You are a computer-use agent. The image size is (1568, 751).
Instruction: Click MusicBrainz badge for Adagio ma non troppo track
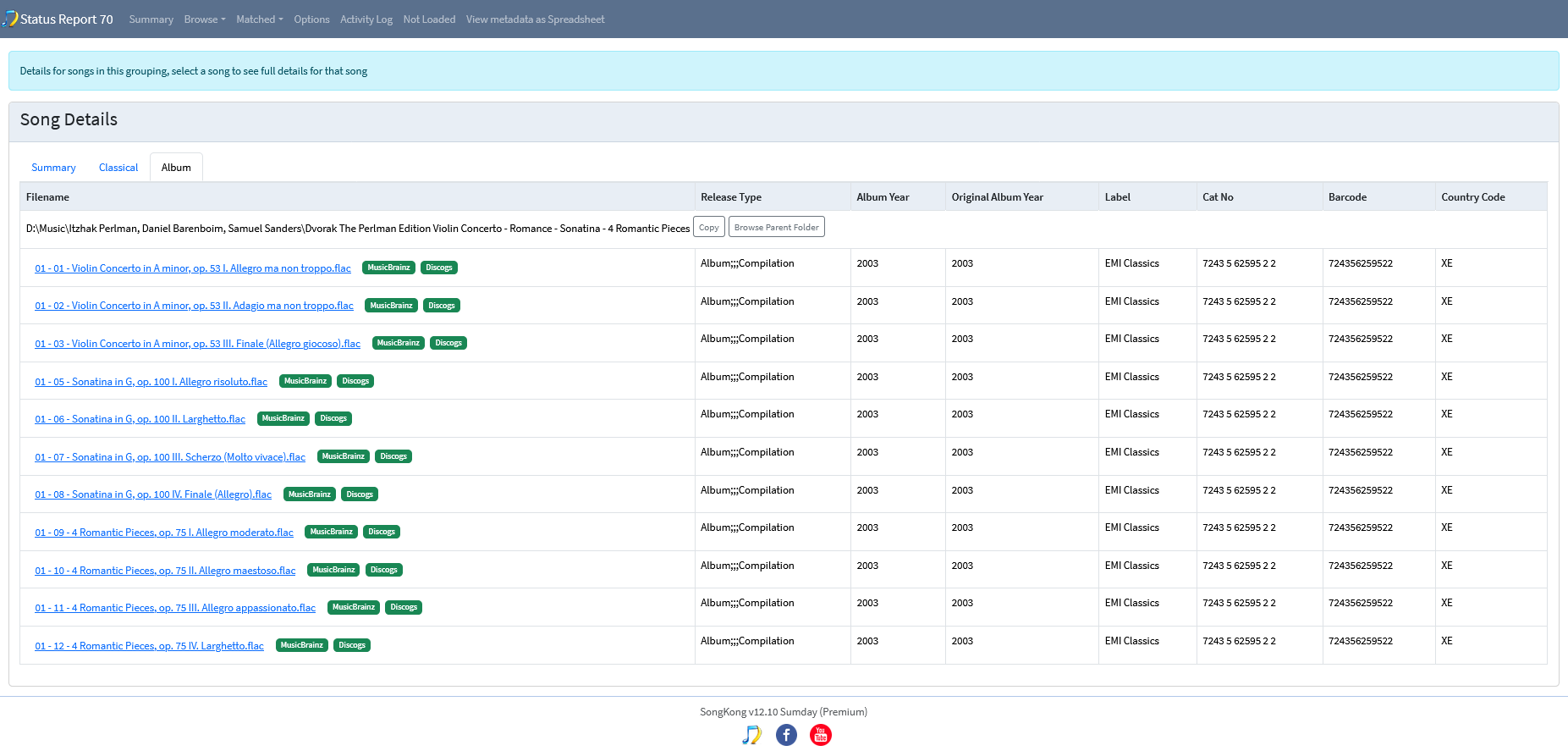pos(391,306)
